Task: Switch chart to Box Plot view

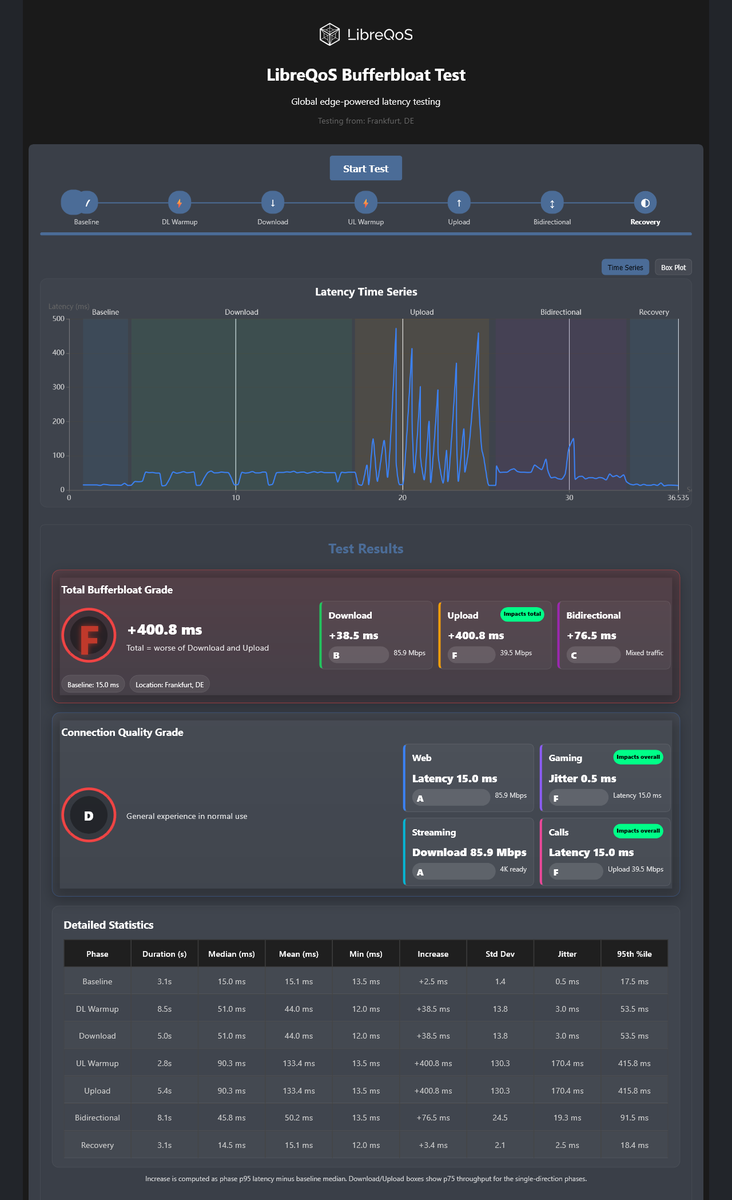Action: [673, 267]
